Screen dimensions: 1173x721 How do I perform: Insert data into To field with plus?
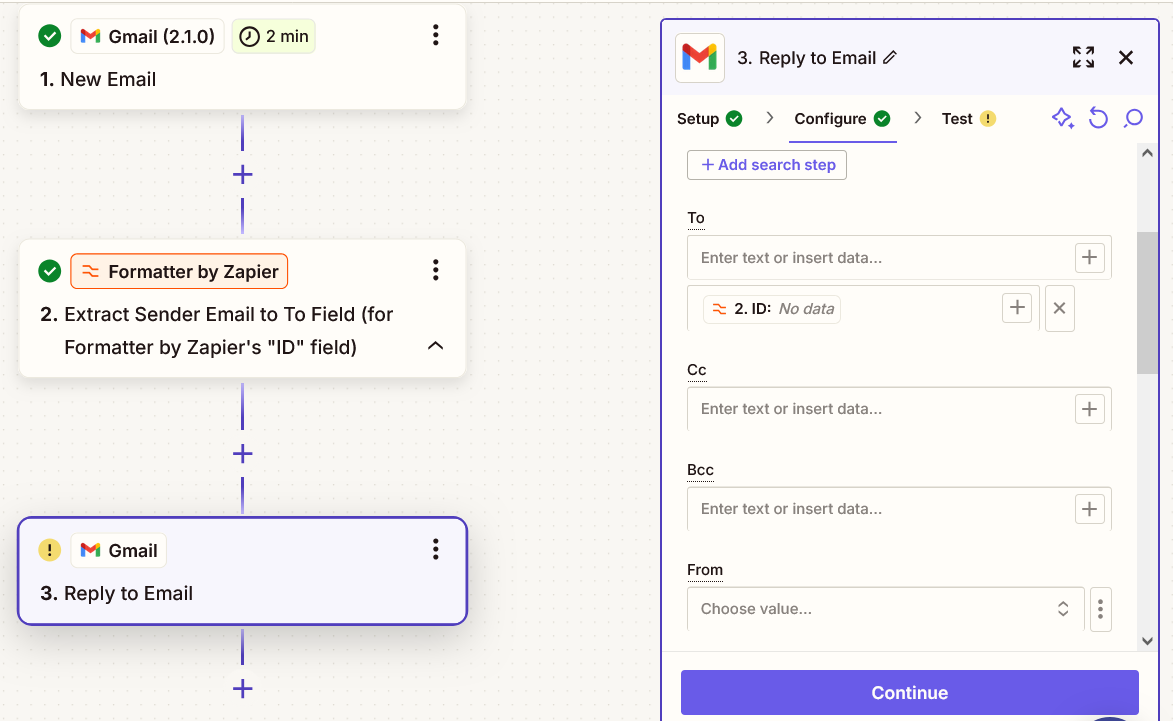[1090, 257]
